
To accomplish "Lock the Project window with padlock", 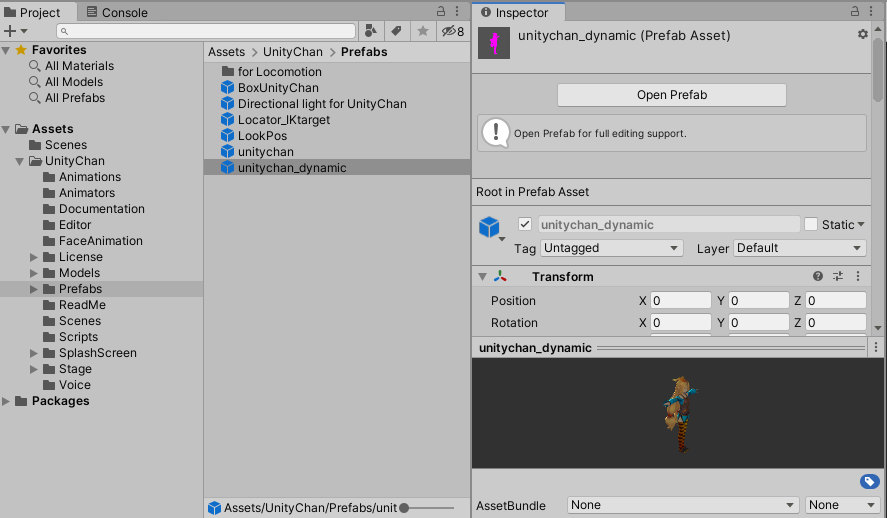I will click(441, 11).
